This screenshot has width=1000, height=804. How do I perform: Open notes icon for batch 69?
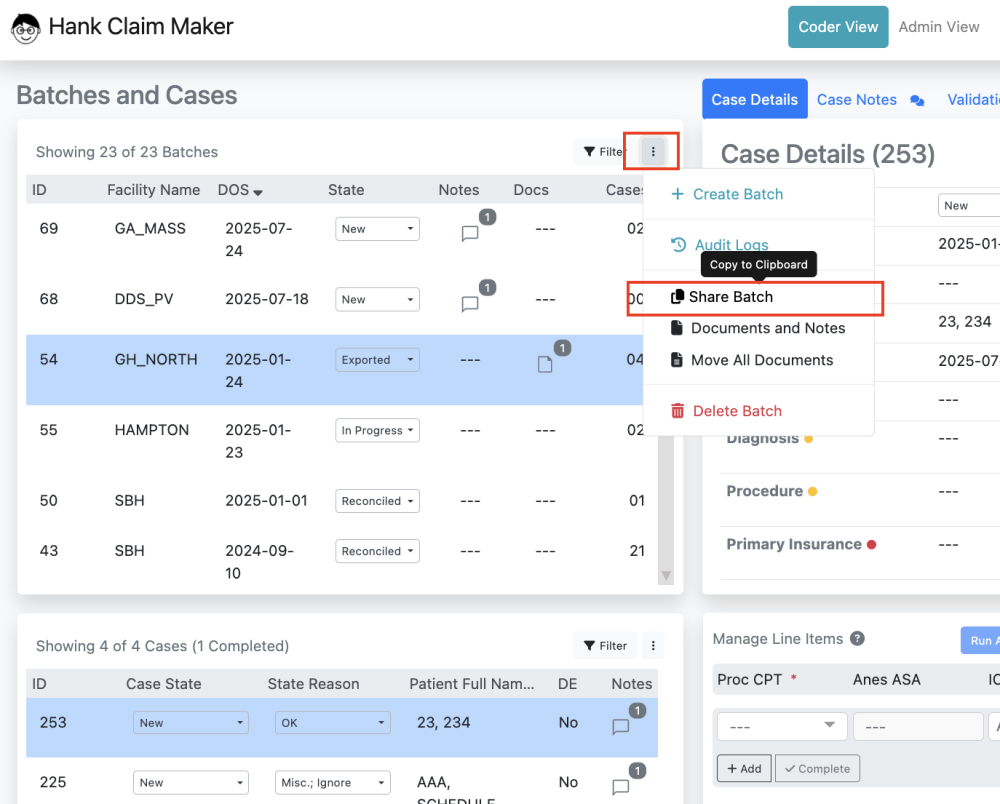point(470,233)
